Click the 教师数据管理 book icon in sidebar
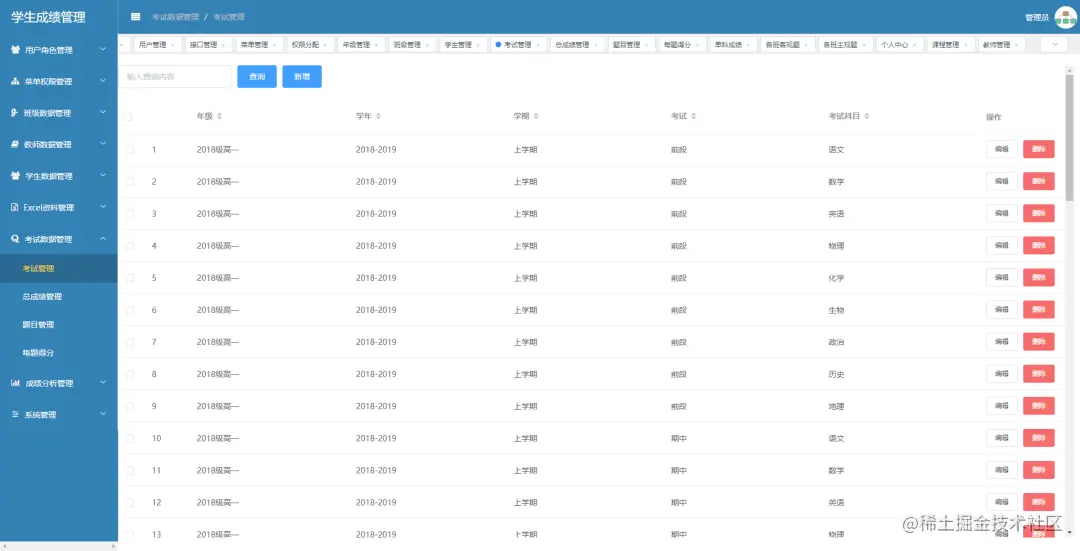This screenshot has width=1080, height=551. (15, 144)
